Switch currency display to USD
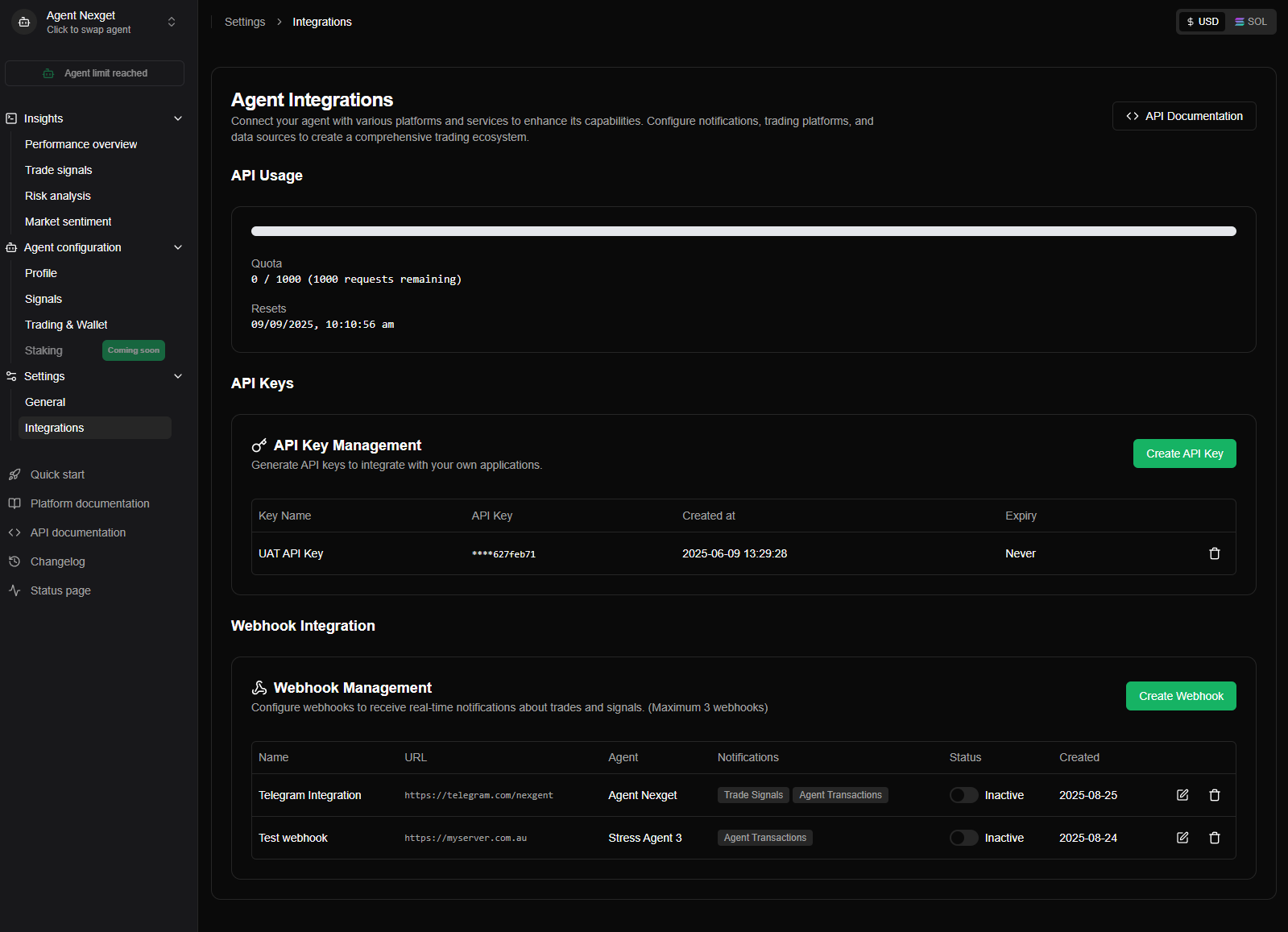This screenshot has height=932, width=1288. [1203, 22]
